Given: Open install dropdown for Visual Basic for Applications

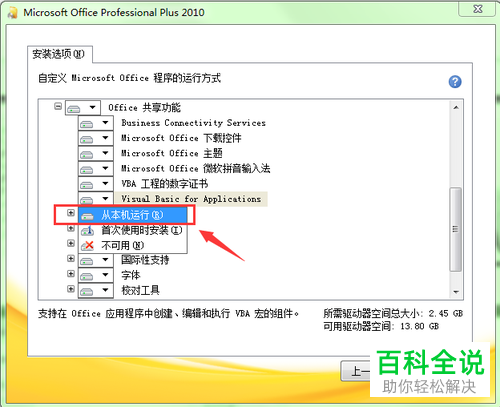Looking at the screenshot, I should (96, 199).
